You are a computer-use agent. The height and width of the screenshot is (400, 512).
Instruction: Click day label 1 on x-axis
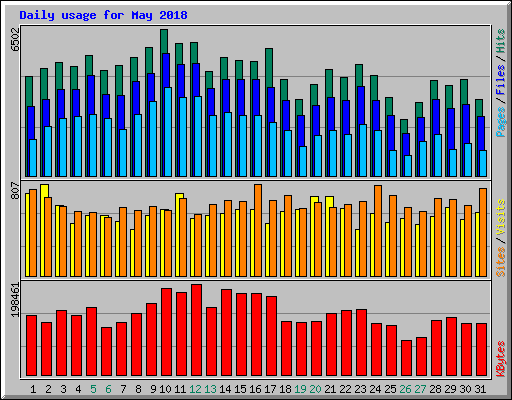33,389
